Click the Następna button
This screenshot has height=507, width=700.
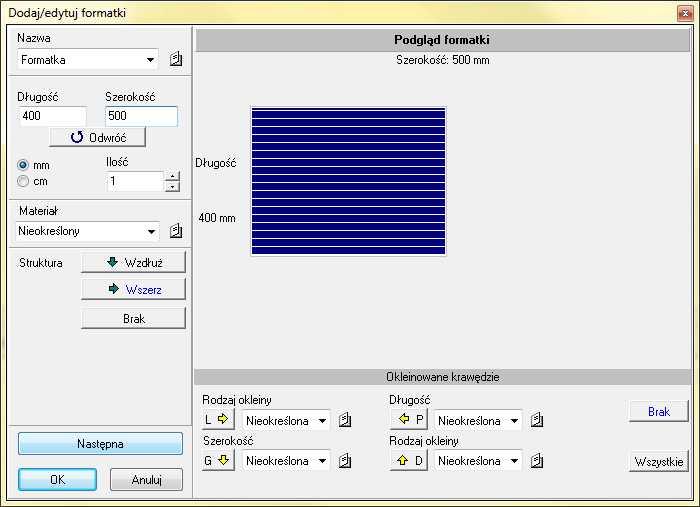pos(100,444)
